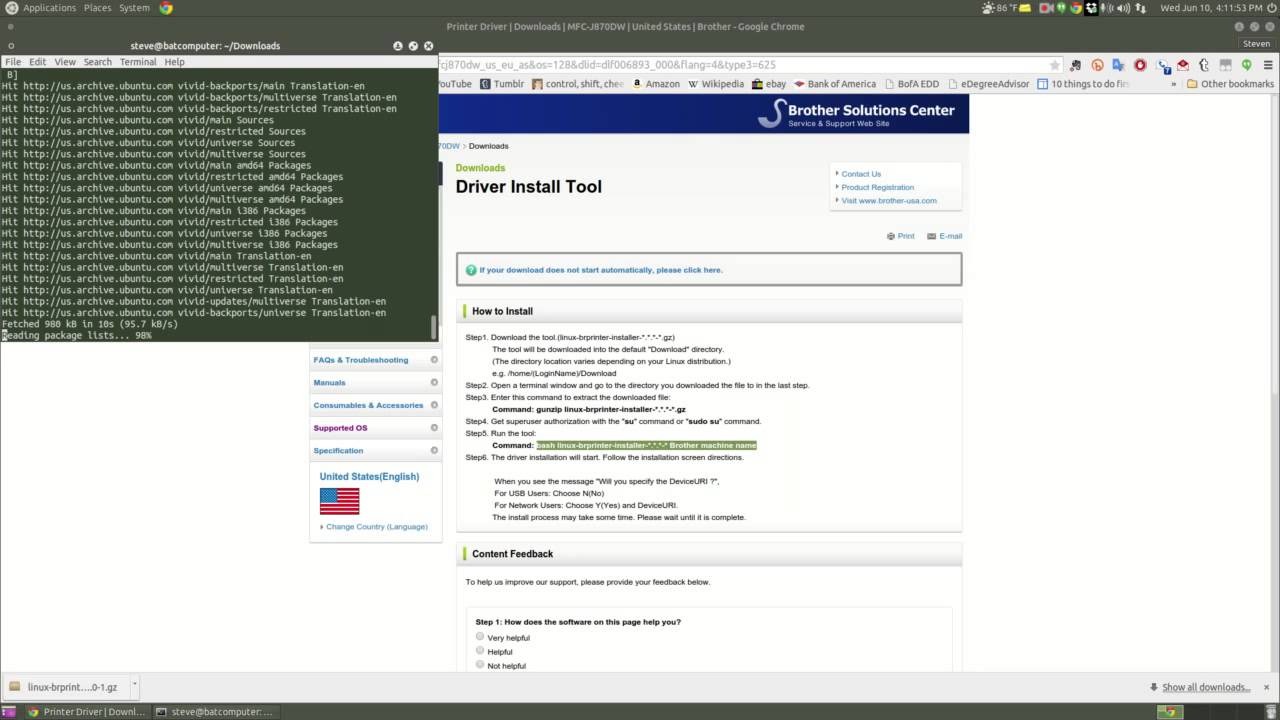Open the terminal Help menu

pos(174,62)
